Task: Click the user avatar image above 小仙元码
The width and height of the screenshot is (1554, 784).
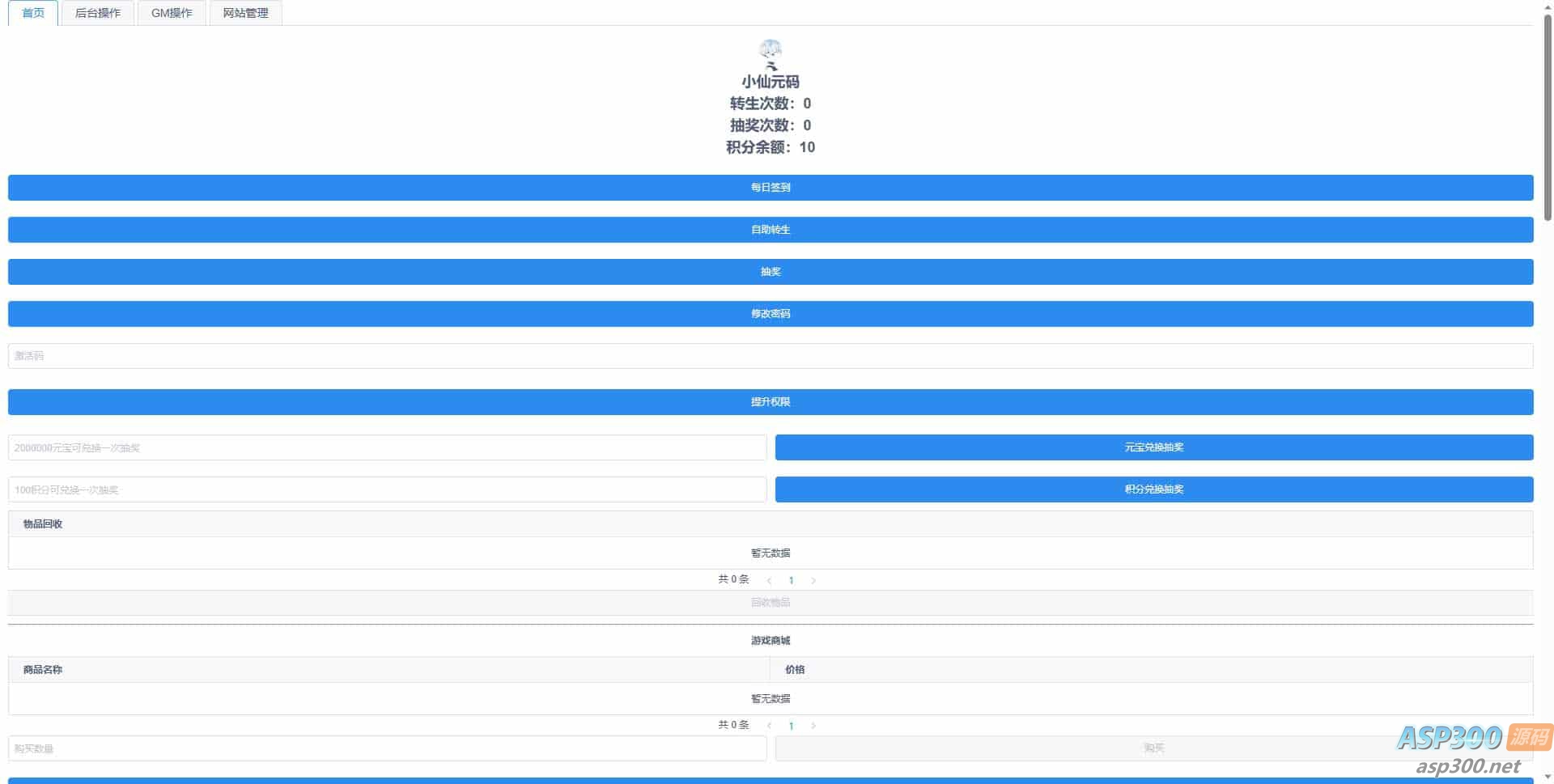Action: click(x=771, y=54)
